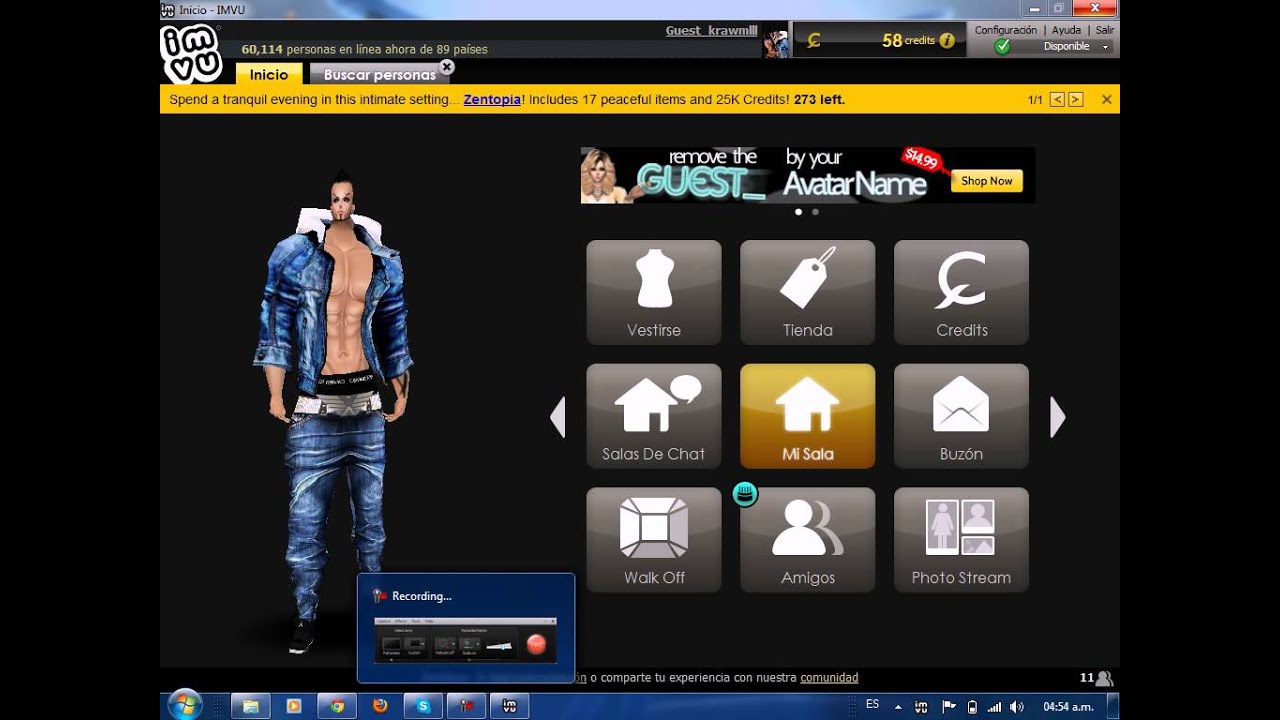The width and height of the screenshot is (1280, 720).
Task: Go to next promo message
Action: (1076, 99)
